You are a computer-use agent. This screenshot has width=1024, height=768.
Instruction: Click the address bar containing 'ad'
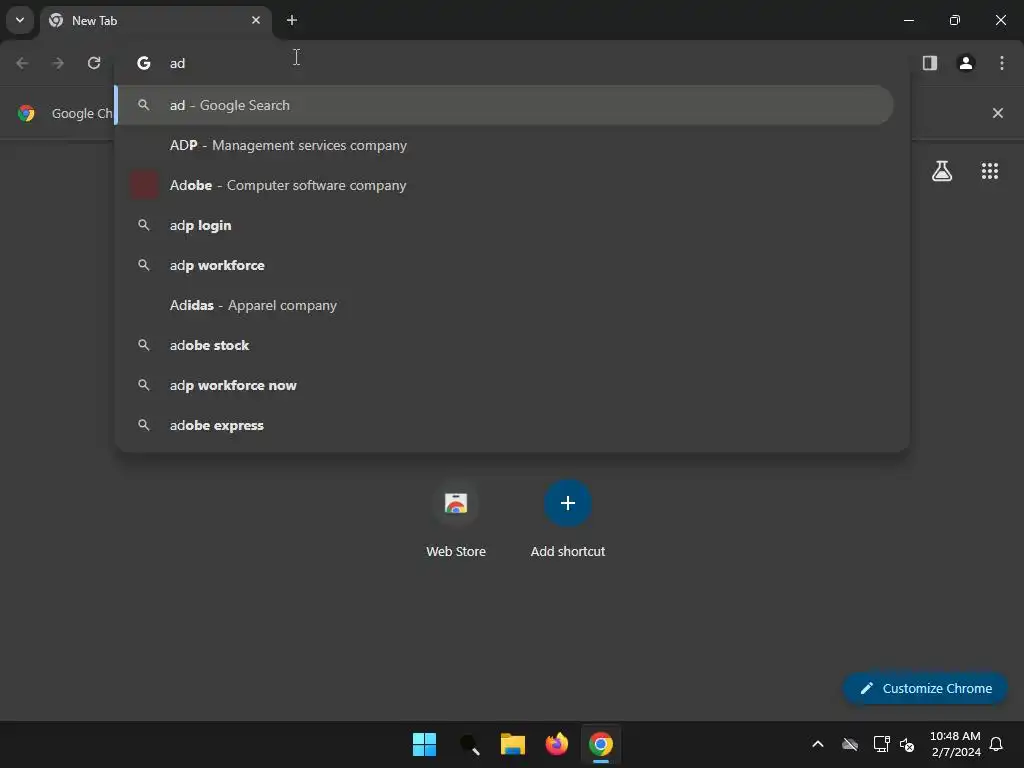pos(512,63)
